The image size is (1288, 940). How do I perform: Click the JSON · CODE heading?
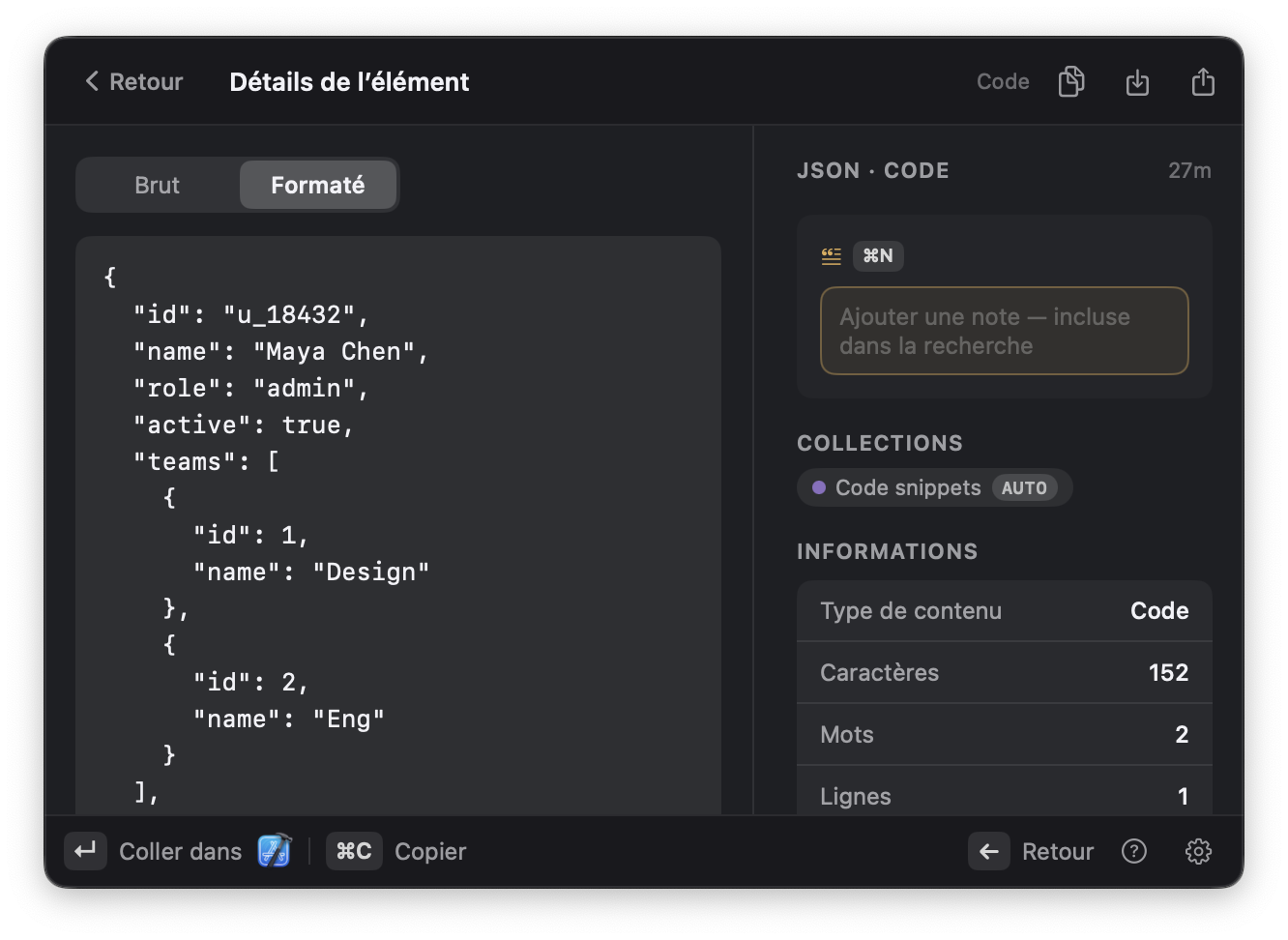[x=873, y=170]
